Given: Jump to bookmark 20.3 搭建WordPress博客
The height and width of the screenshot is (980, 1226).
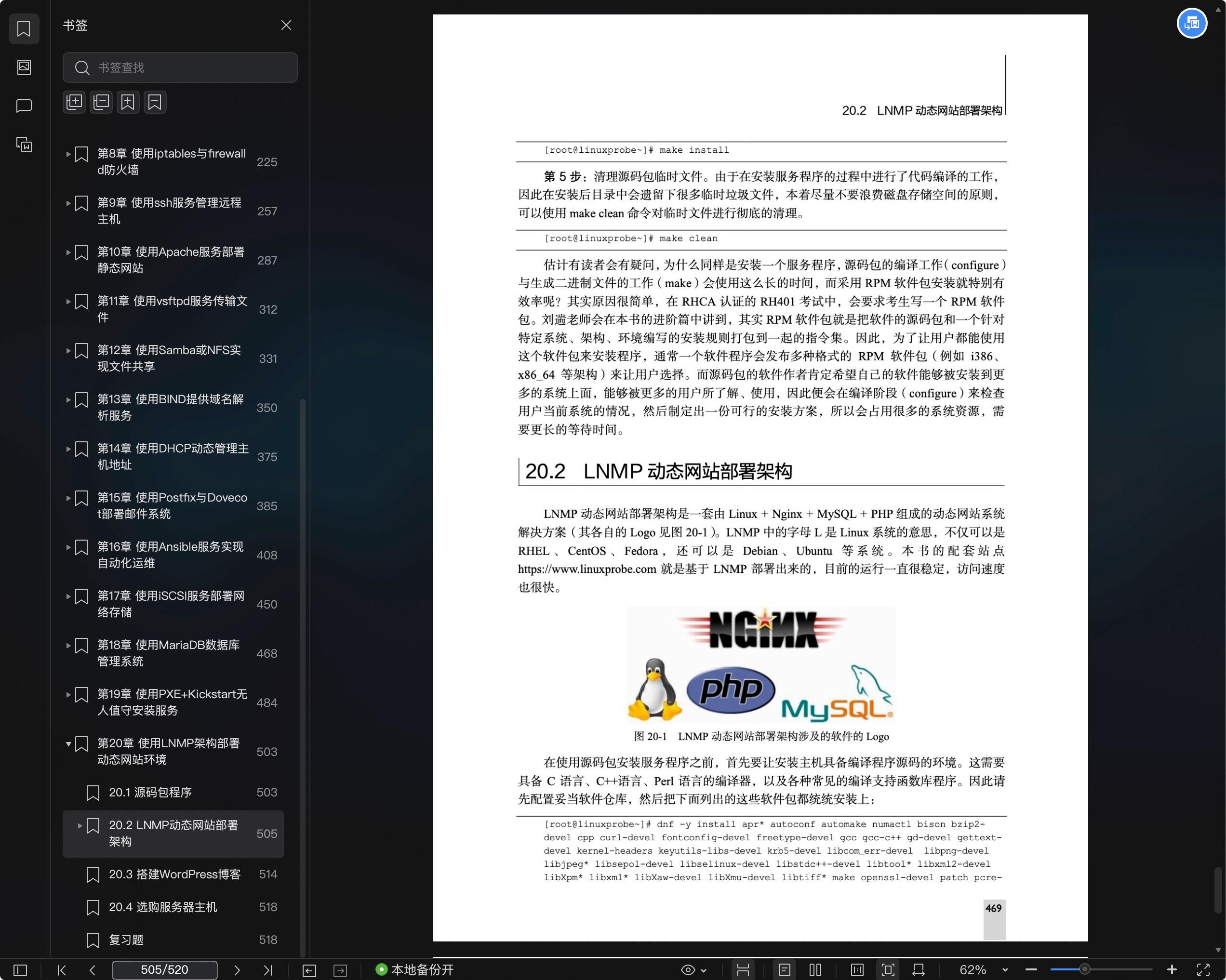Looking at the screenshot, I should coord(173,874).
